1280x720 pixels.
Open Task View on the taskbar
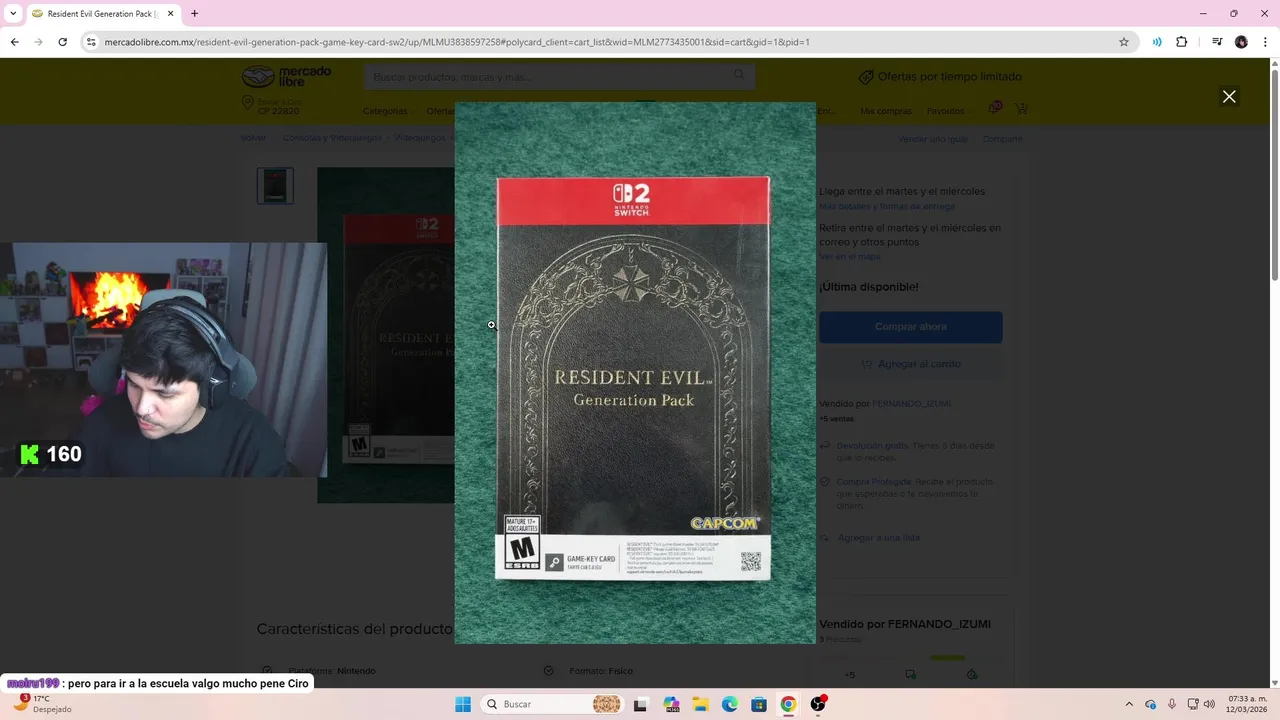tap(640, 704)
